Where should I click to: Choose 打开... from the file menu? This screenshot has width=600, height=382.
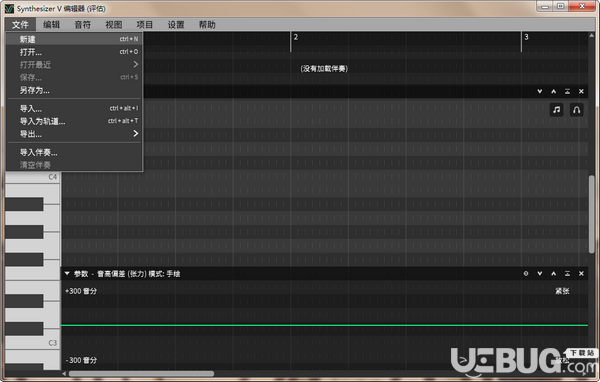(74, 52)
